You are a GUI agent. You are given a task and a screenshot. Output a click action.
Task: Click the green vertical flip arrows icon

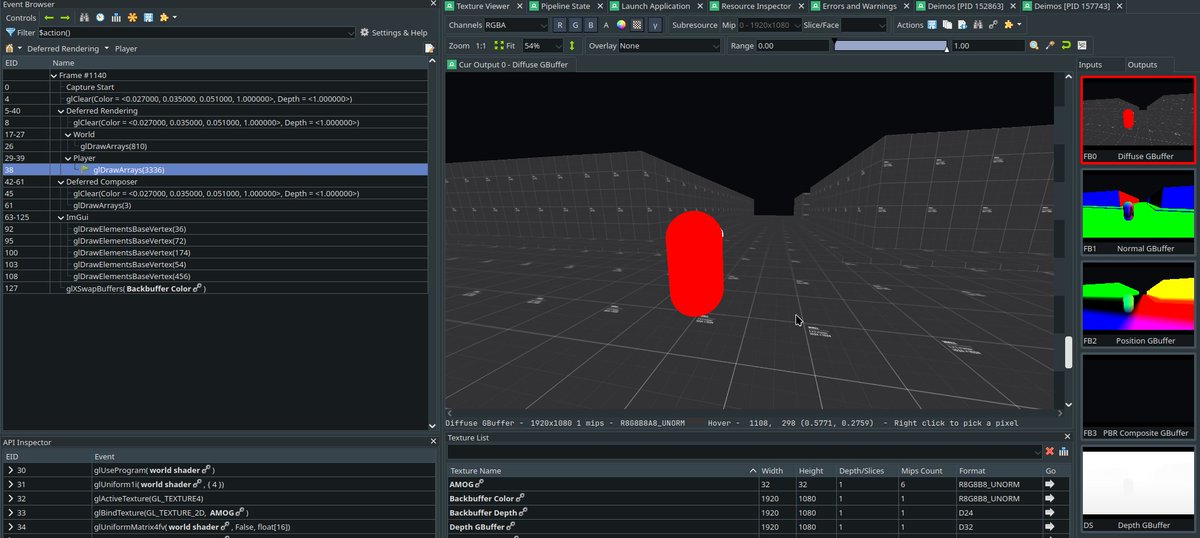tap(572, 46)
